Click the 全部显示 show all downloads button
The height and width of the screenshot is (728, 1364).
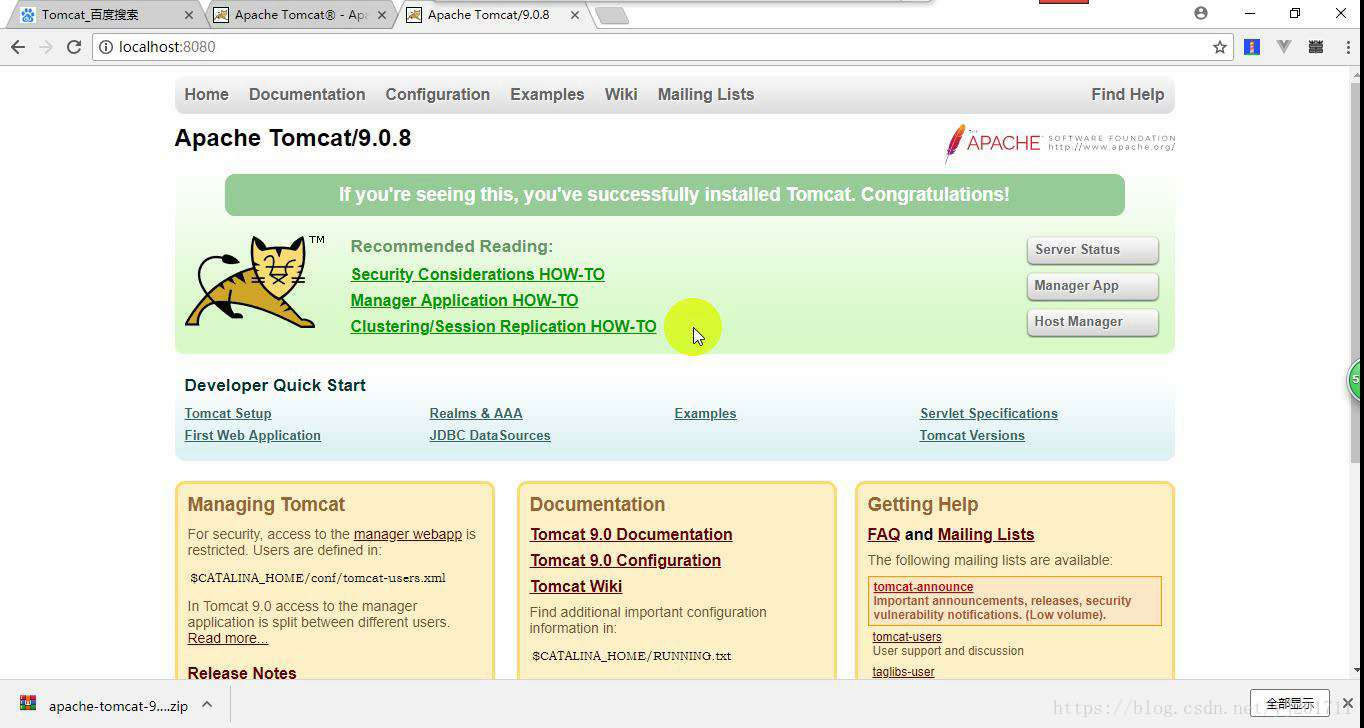click(x=1289, y=704)
